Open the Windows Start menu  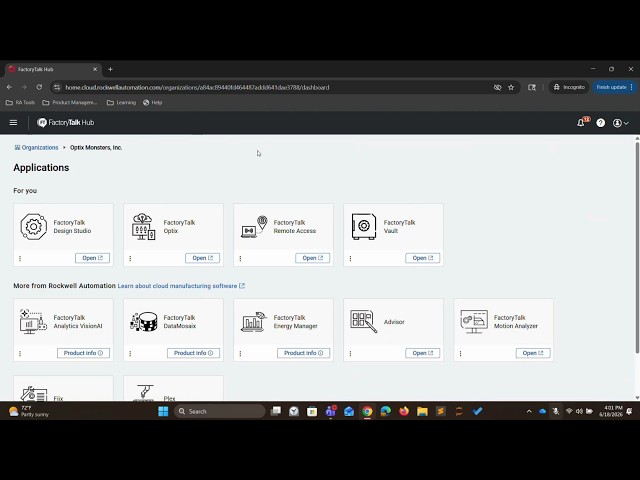pos(163,411)
